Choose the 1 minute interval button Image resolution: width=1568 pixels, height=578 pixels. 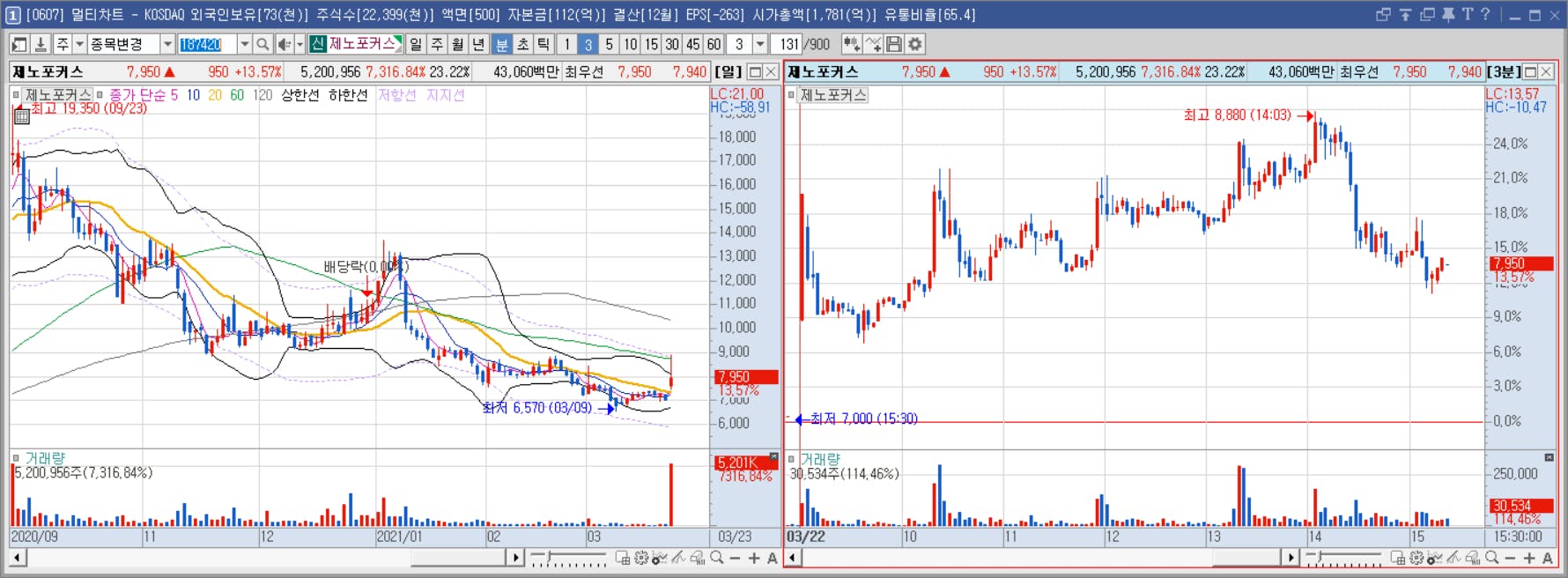[567, 44]
